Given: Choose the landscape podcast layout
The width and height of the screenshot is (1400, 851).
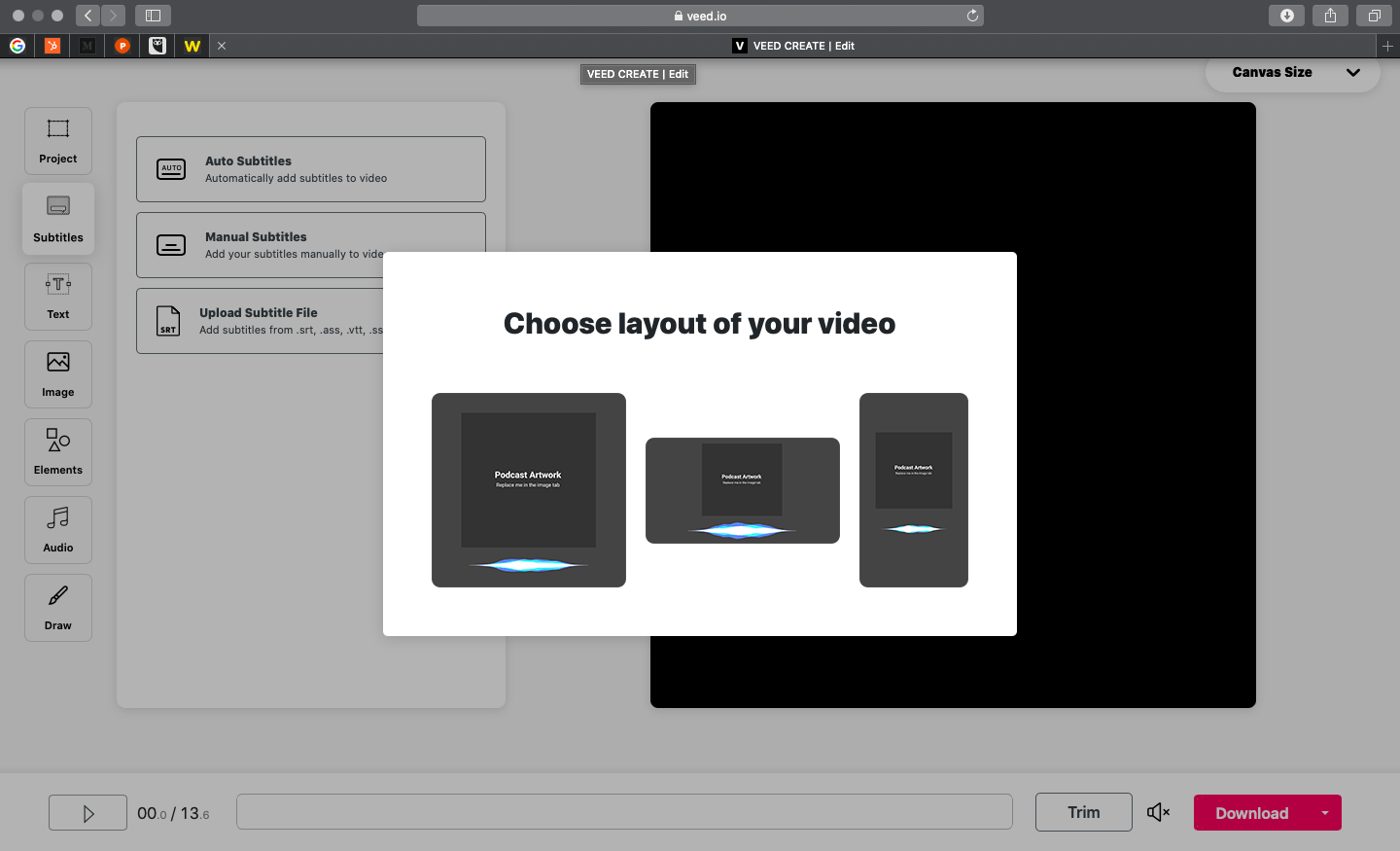Looking at the screenshot, I should tap(743, 490).
